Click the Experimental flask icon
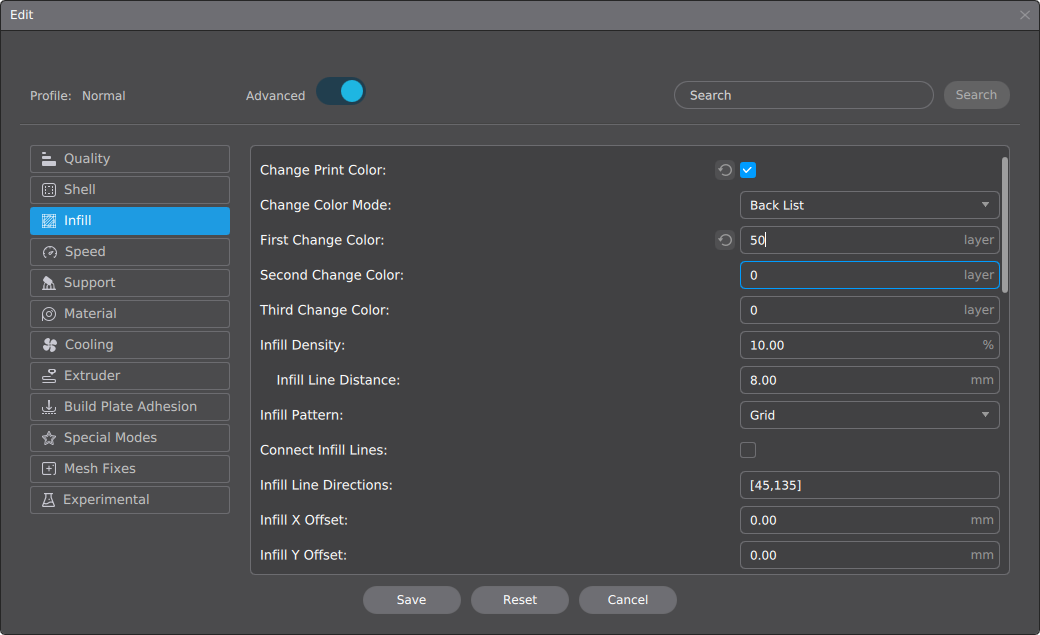Screen dimensions: 1040x635 click(x=48, y=500)
